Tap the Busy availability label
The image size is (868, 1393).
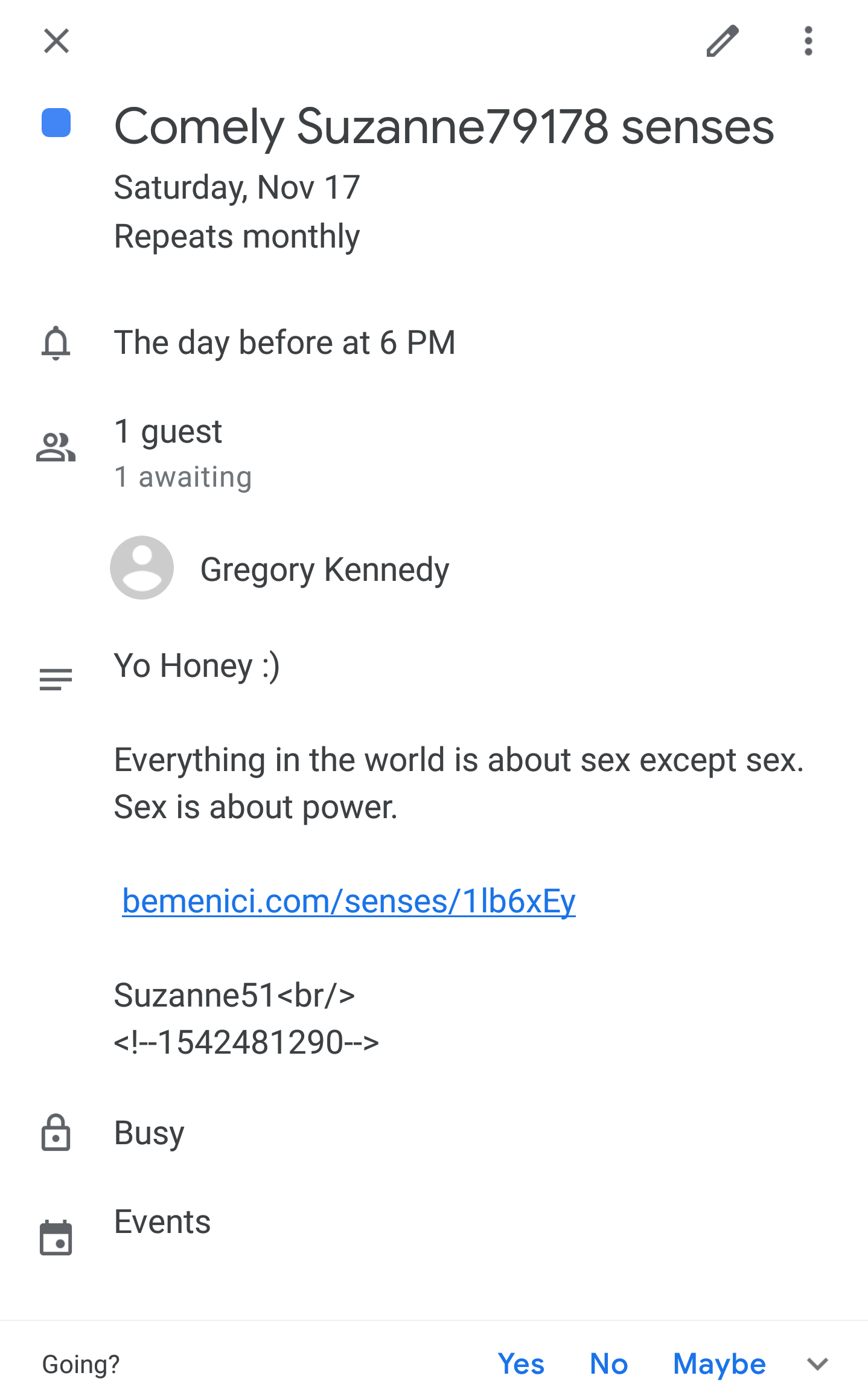click(x=149, y=1133)
